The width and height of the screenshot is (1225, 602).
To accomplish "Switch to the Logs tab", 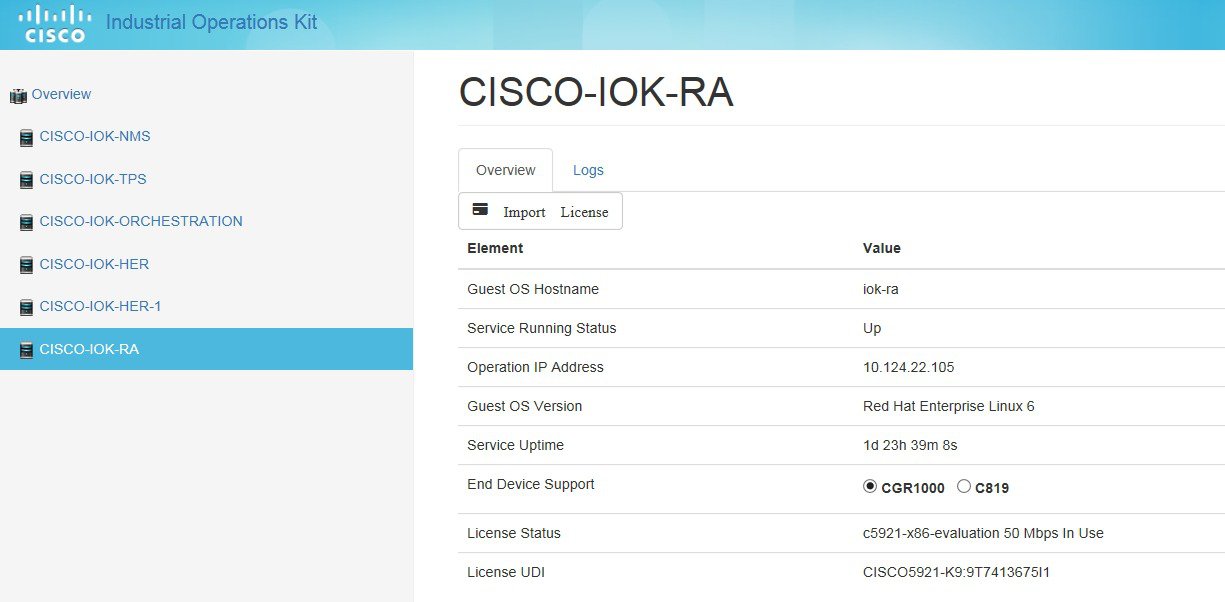I will [588, 170].
